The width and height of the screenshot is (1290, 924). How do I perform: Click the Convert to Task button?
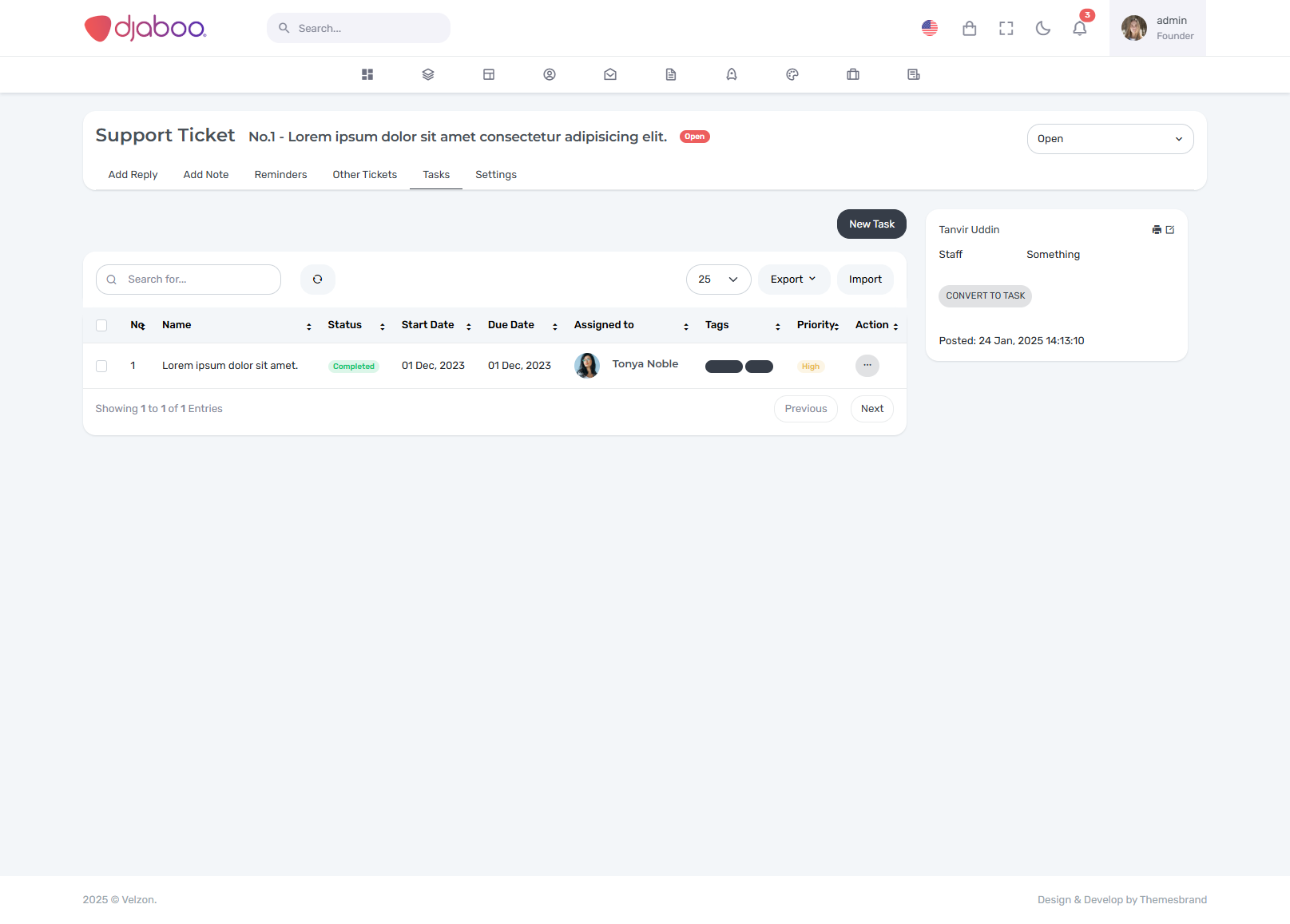coord(985,296)
